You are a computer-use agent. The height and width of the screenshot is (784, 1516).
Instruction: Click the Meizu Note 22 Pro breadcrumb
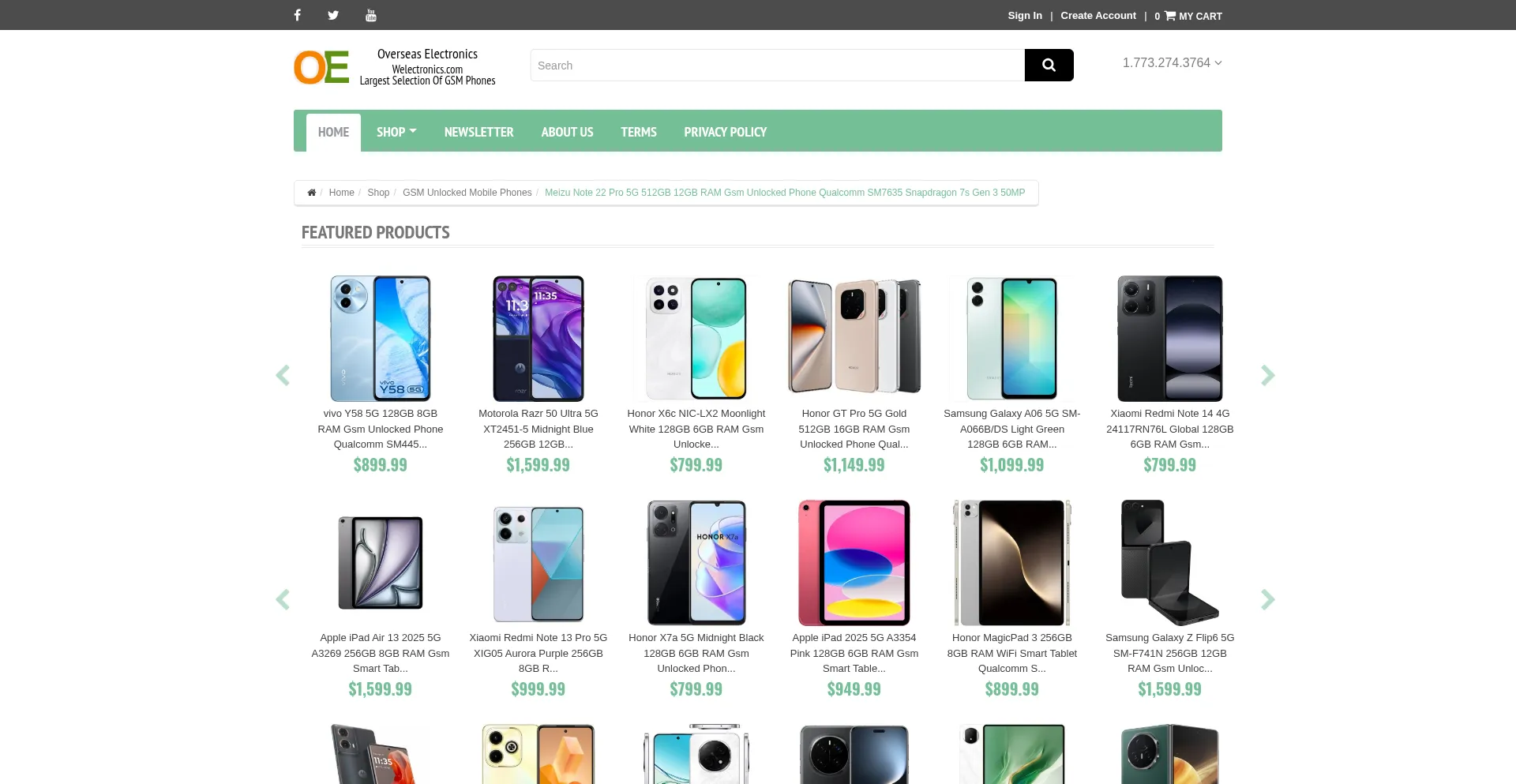[x=785, y=193]
